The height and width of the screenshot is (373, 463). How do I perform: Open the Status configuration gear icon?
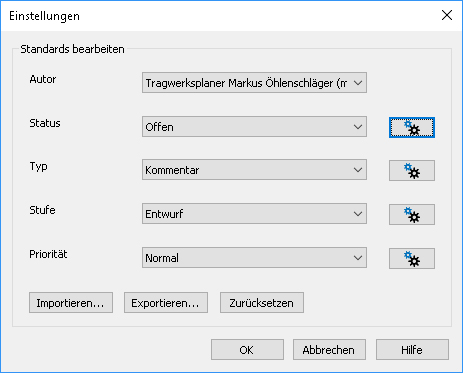[x=412, y=127]
